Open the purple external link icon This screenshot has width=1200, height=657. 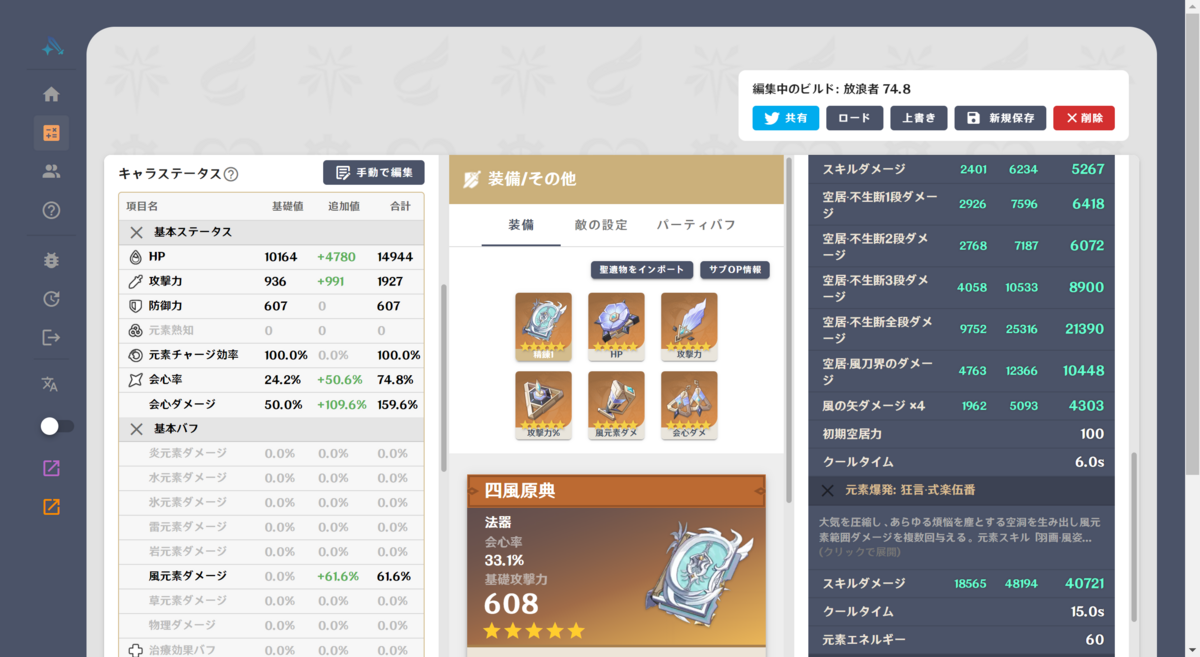point(51,468)
